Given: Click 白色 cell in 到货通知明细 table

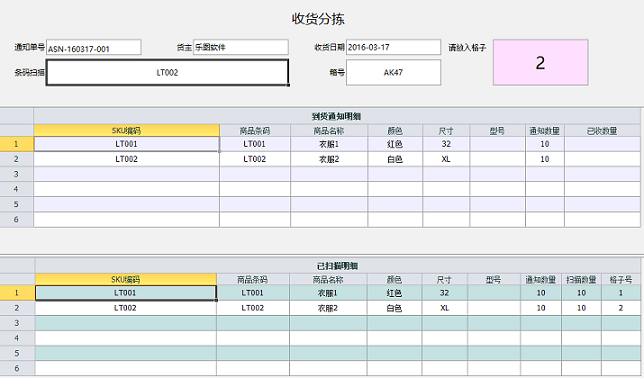Looking at the screenshot, I should [x=395, y=159].
